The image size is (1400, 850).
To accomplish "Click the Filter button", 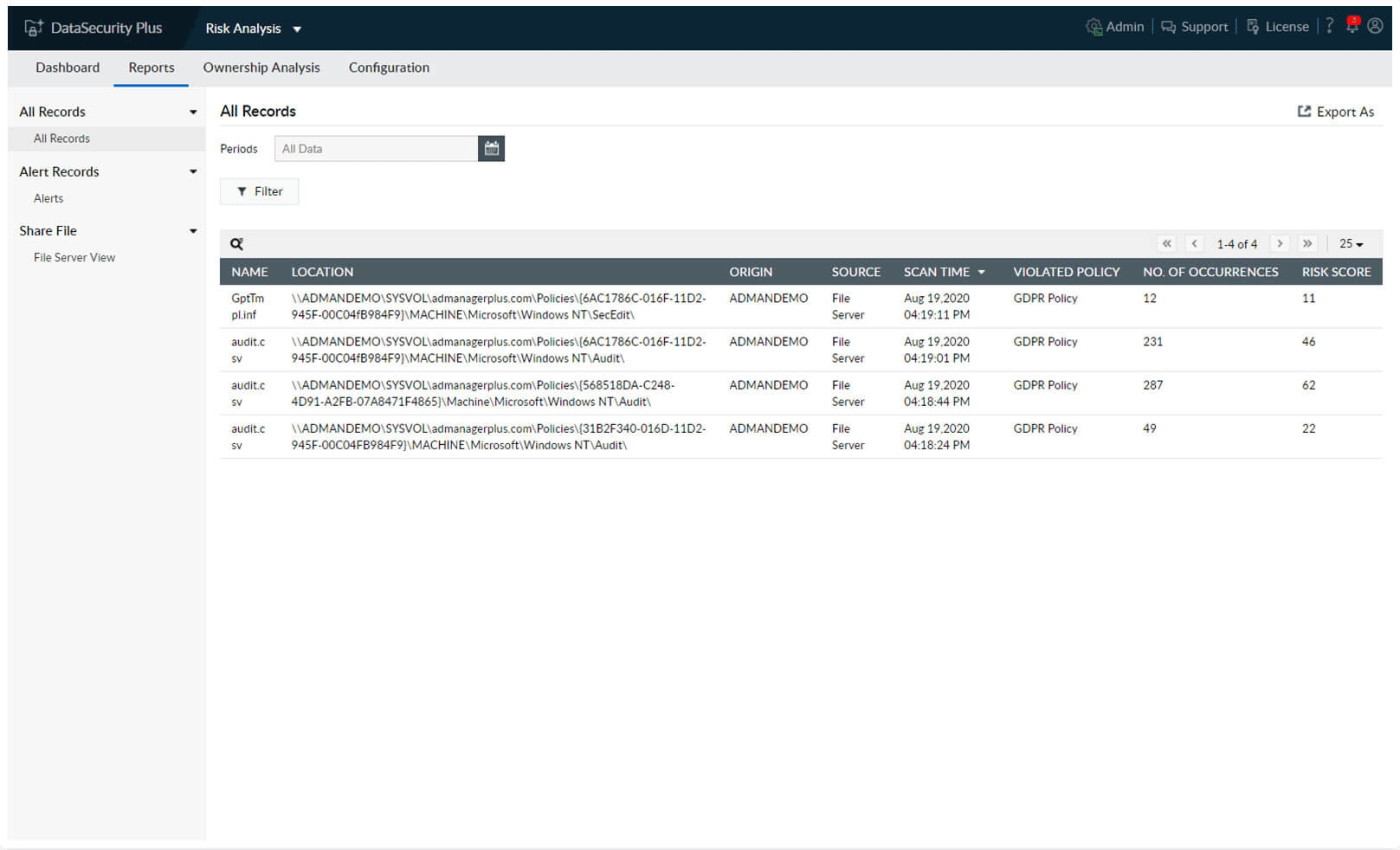I will click(x=259, y=191).
